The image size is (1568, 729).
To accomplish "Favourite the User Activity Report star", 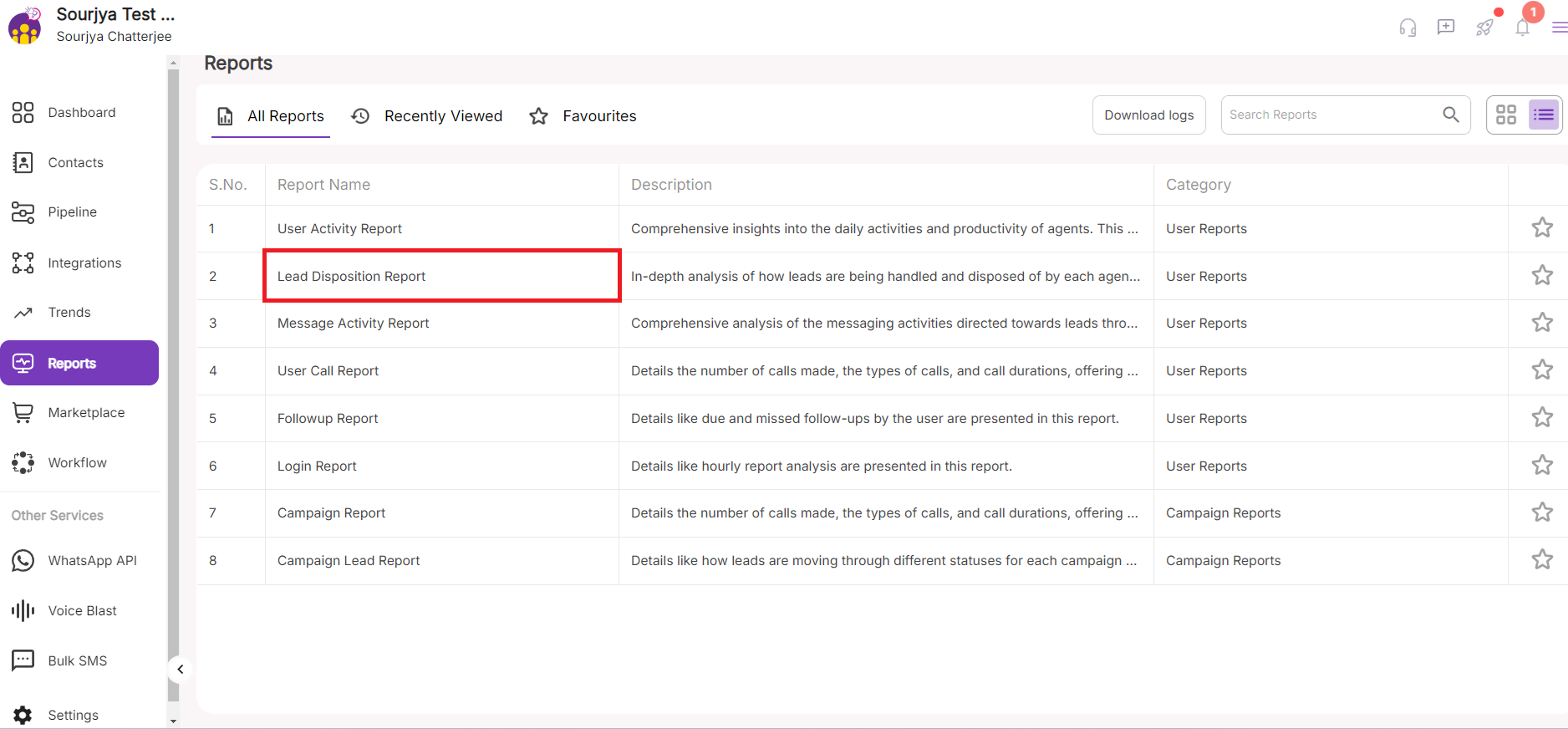I will pyautogui.click(x=1542, y=228).
